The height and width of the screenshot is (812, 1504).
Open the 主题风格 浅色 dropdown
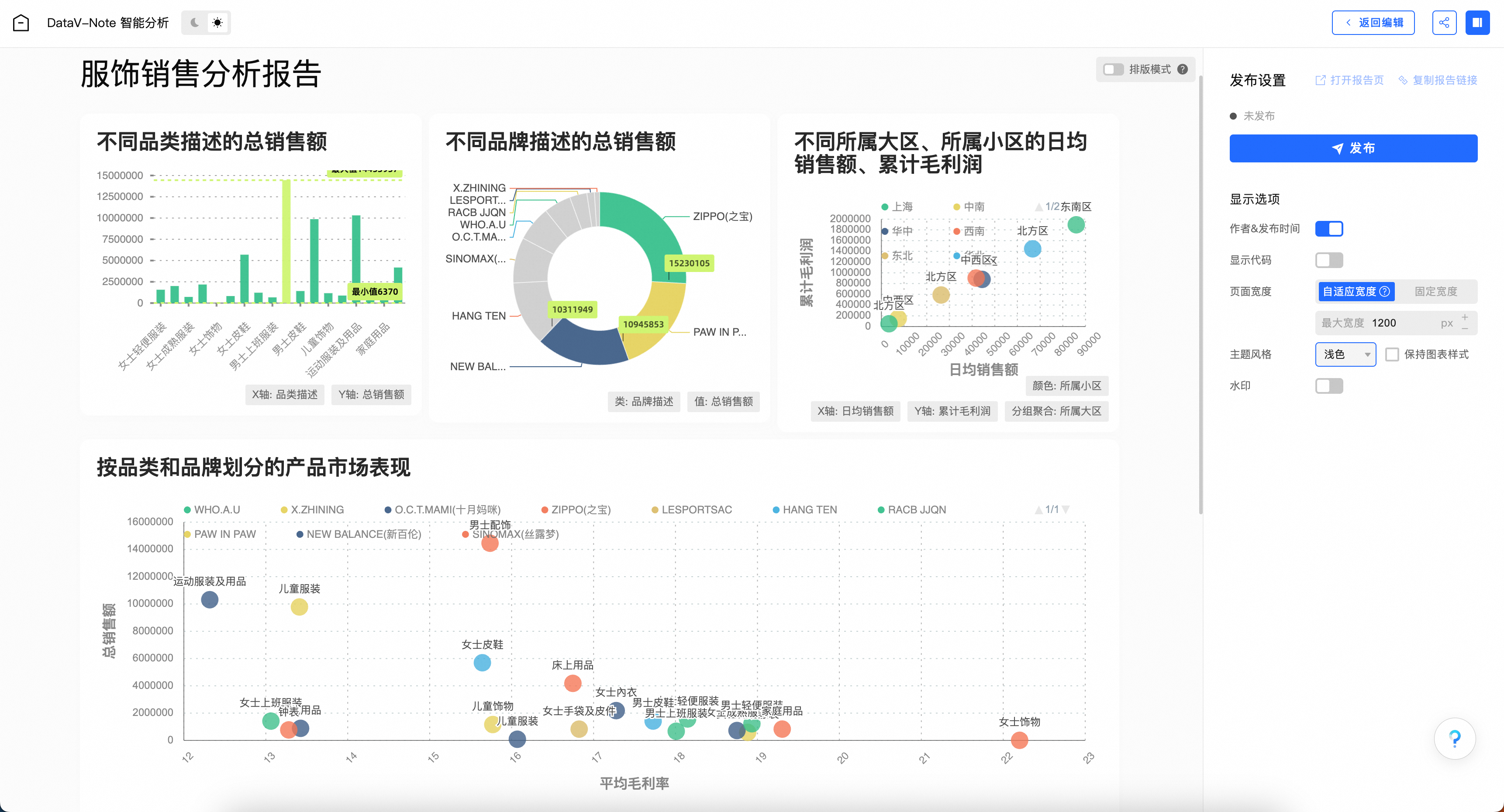pyautogui.click(x=1345, y=354)
